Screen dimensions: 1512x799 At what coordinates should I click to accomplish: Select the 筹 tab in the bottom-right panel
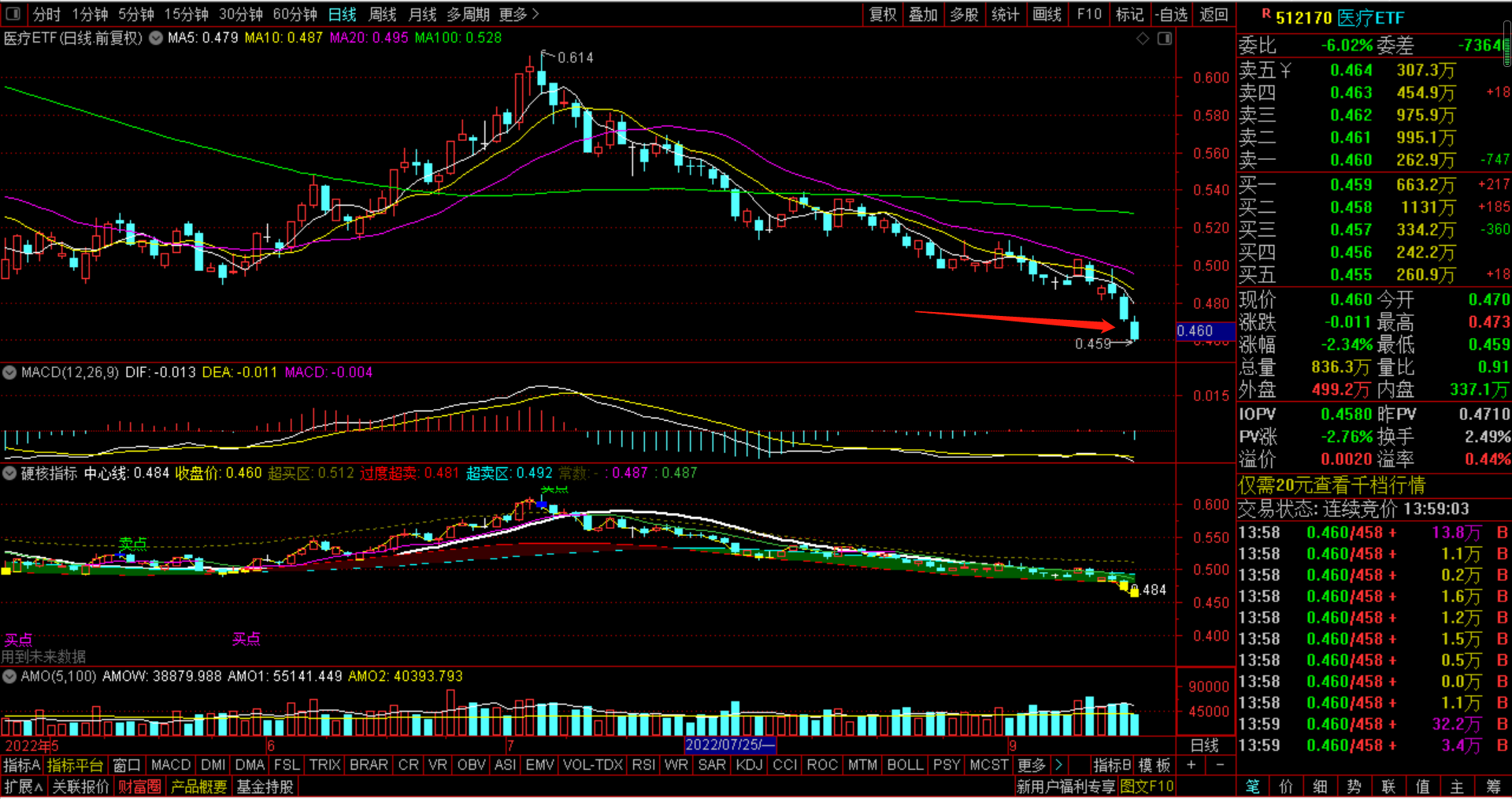pyautogui.click(x=1493, y=786)
